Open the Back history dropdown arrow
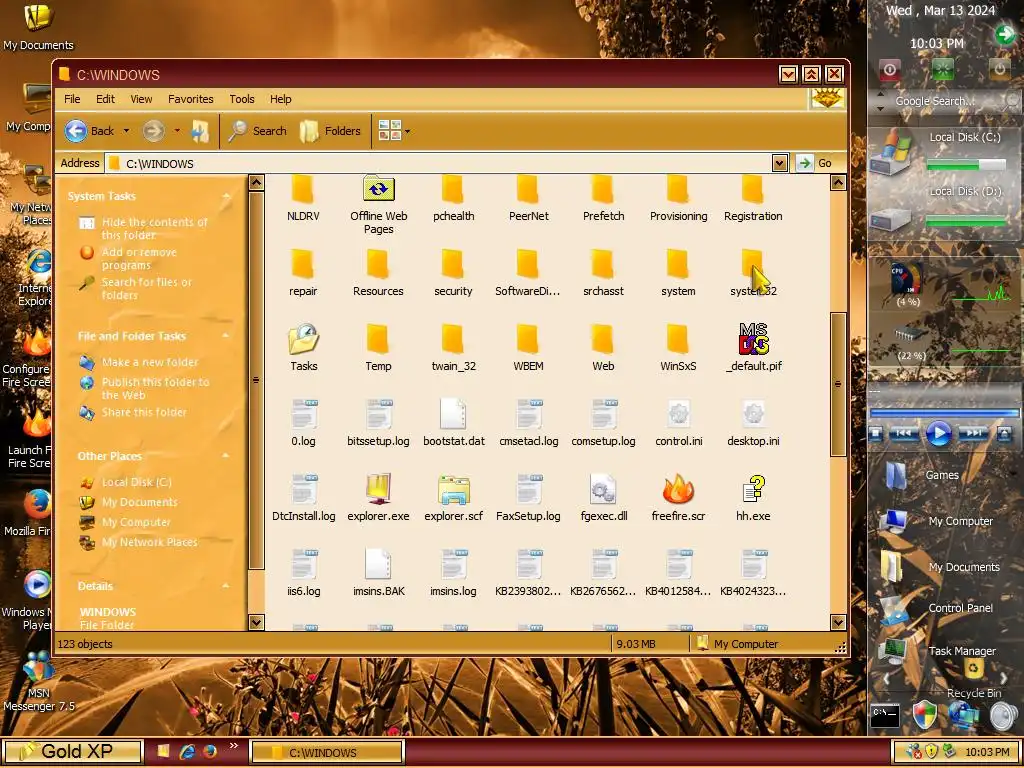 (127, 131)
